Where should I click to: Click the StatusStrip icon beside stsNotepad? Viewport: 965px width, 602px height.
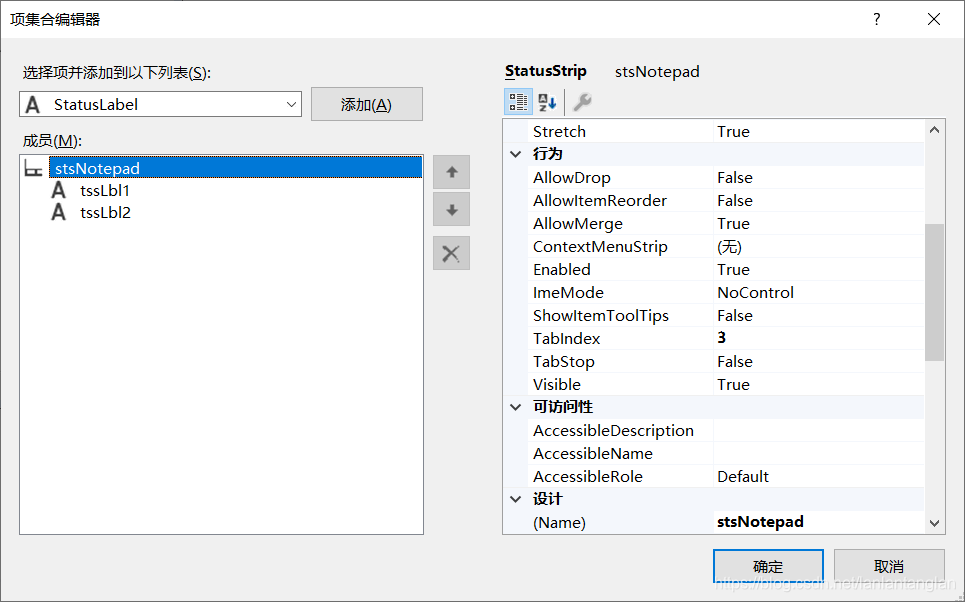(x=34, y=168)
